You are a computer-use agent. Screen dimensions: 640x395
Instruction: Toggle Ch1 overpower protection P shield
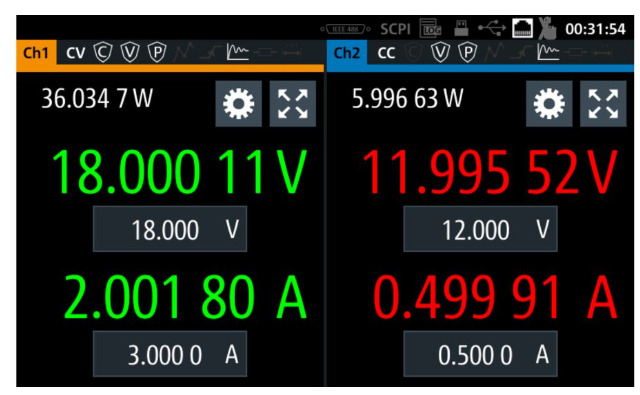[x=157, y=52]
